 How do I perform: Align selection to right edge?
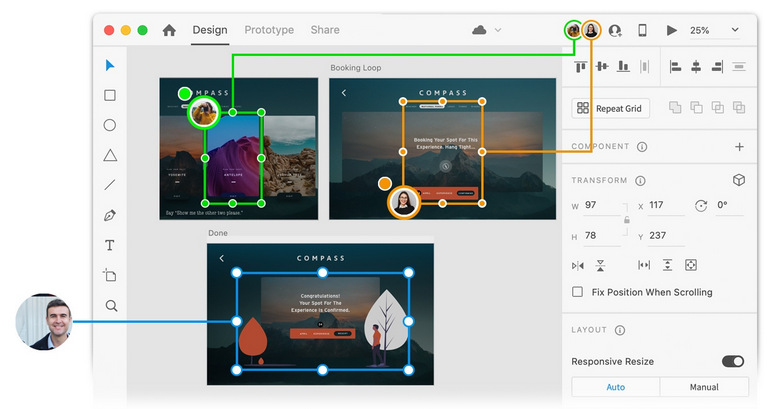(x=718, y=67)
